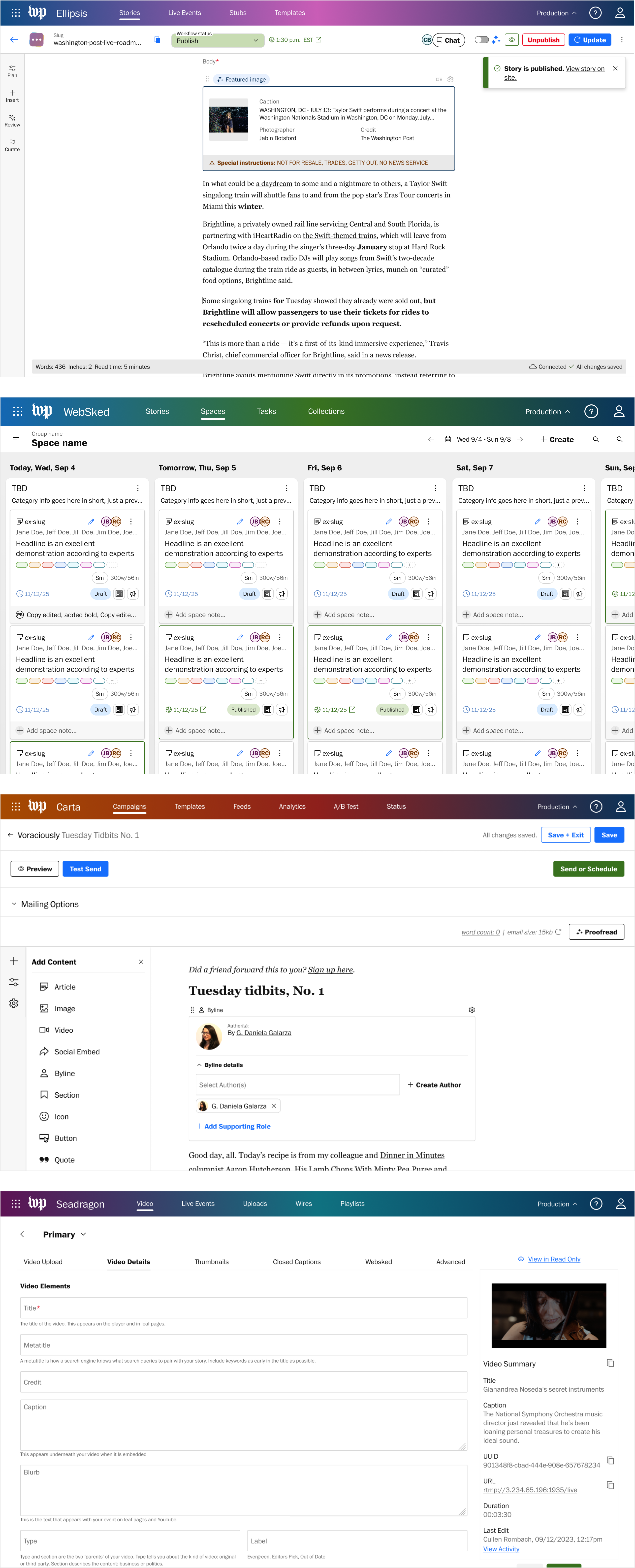Image resolution: width=635 pixels, height=1568 pixels.
Task: Open the Workflow status Publish dropdown
Action: pos(218,41)
